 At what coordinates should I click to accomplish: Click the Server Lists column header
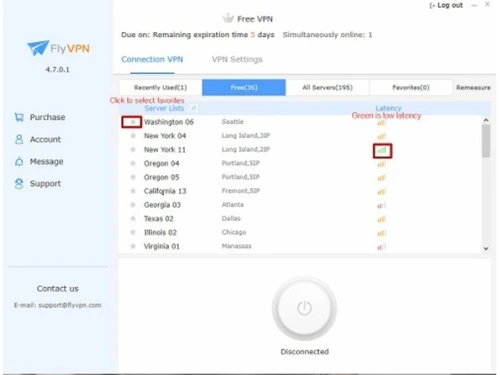(164, 108)
